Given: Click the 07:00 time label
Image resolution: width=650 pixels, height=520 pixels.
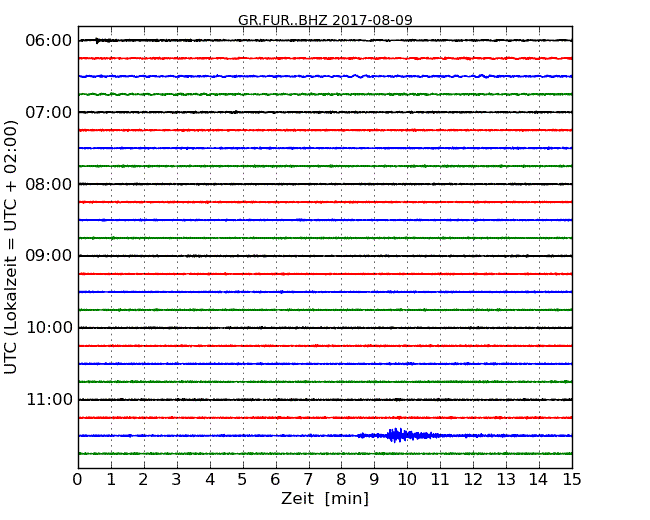Looking at the screenshot, I should (49, 112).
